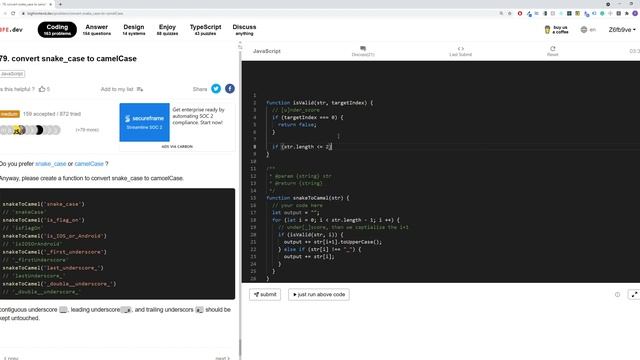Share on Twitter icon

216,89
